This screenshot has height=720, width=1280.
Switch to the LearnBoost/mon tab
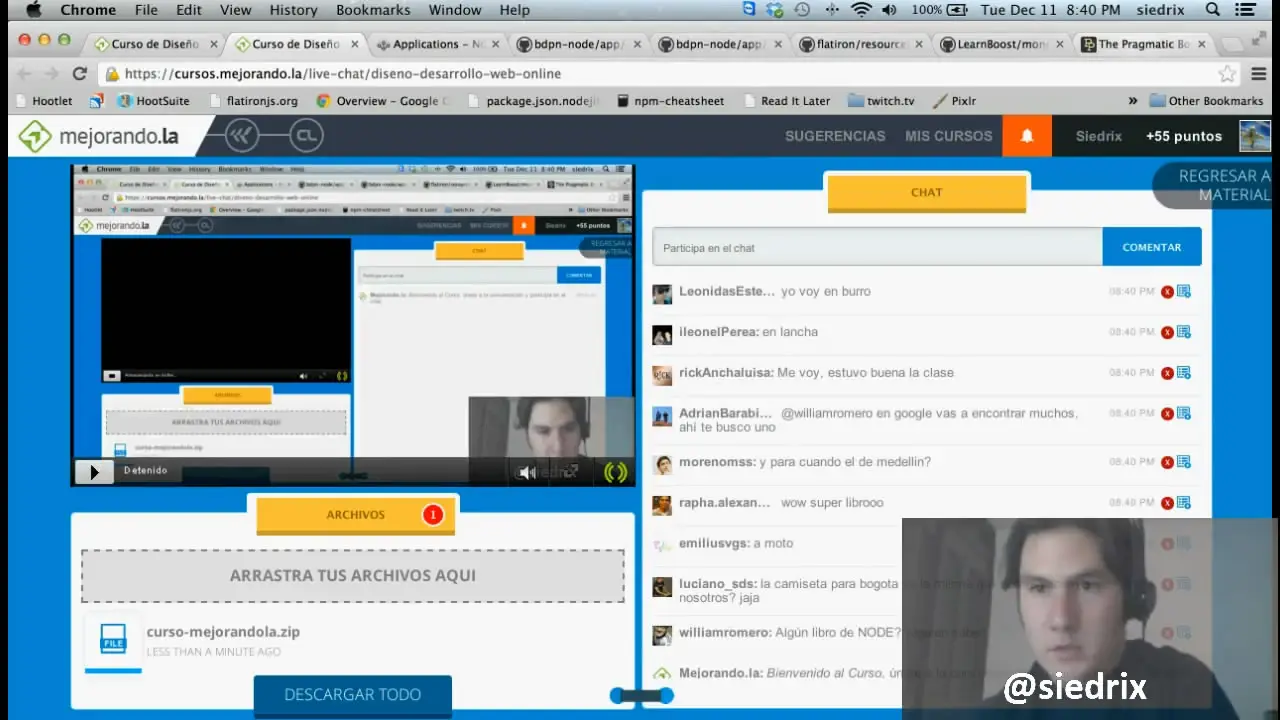[x=1002, y=44]
